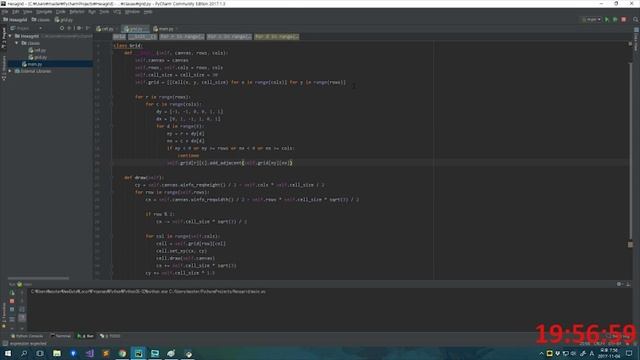Screen dimensions: 640x360
Task: Hide the Project tool window
Action: point(88,29)
